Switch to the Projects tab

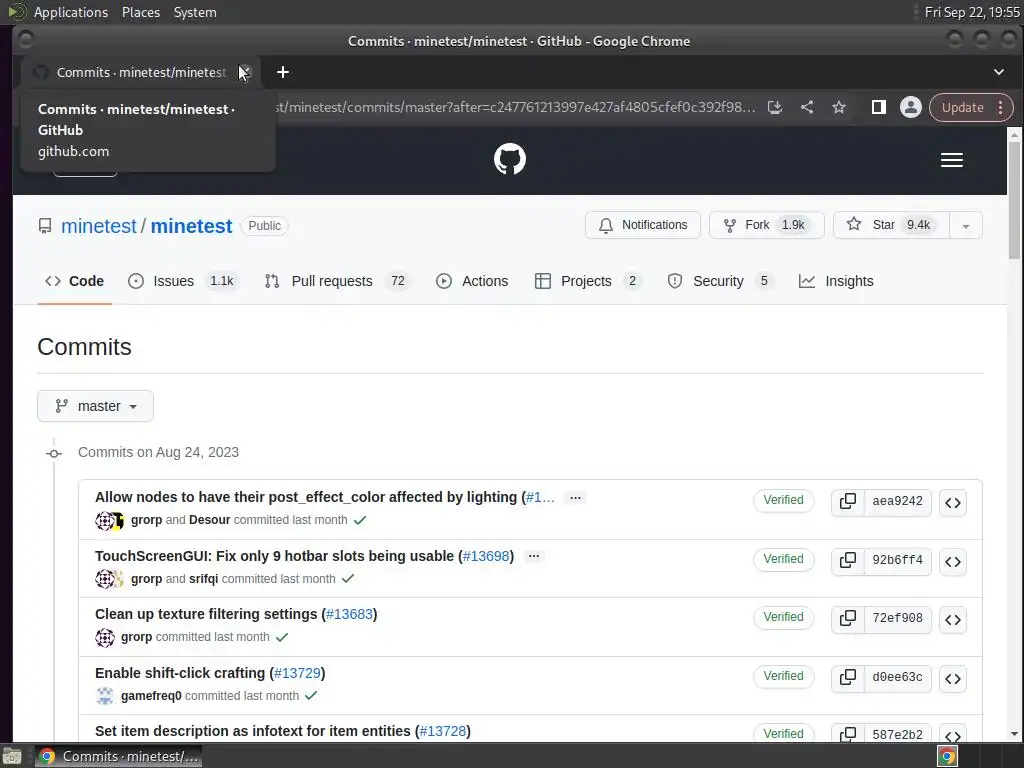pos(588,281)
